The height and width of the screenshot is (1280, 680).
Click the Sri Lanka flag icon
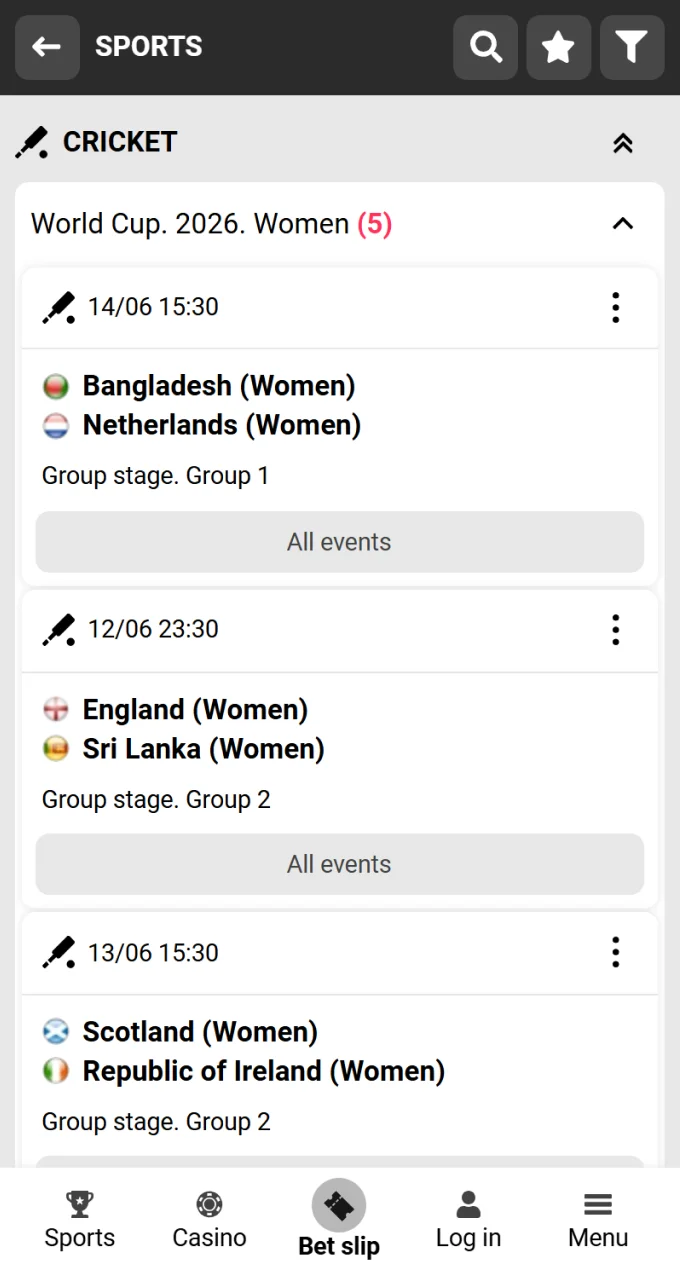[x=56, y=748]
